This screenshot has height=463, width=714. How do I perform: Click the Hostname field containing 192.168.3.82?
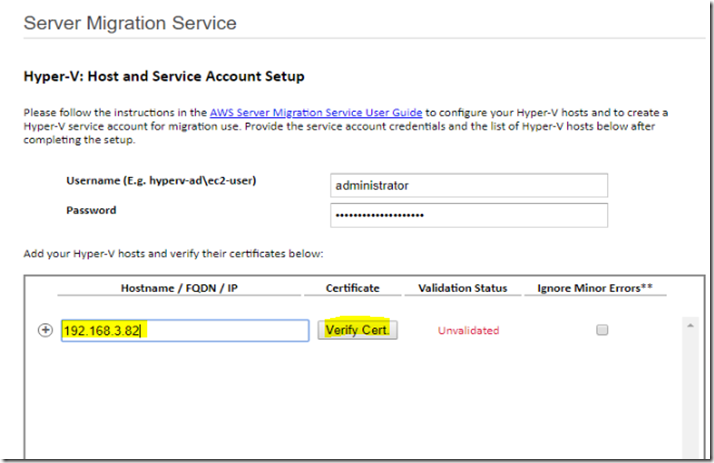point(185,331)
